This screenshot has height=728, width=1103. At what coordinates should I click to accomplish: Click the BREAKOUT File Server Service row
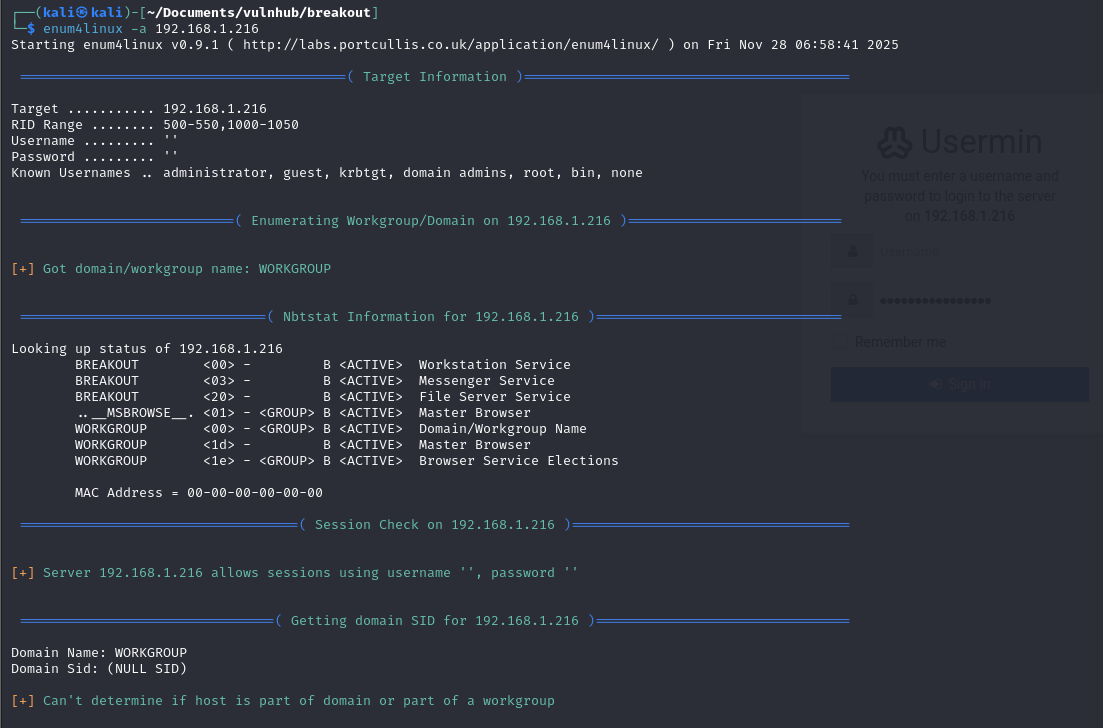click(x=322, y=397)
